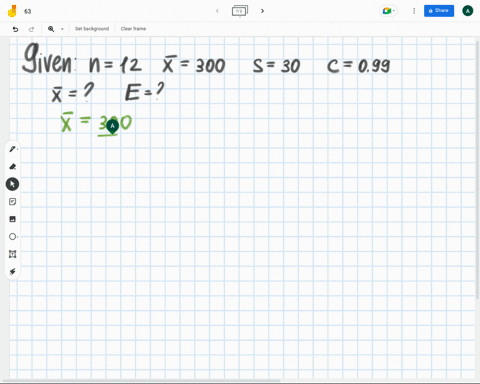
Task: Start a Google Meet call
Action: (x=388, y=11)
